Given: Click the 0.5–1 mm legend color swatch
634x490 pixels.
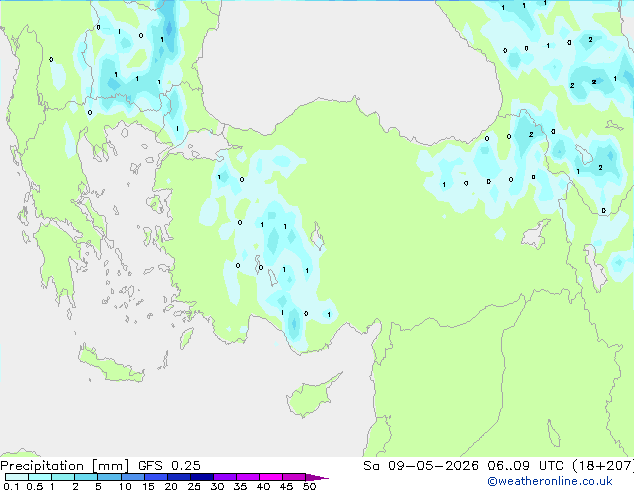Looking at the screenshot, I should click(x=40, y=477).
